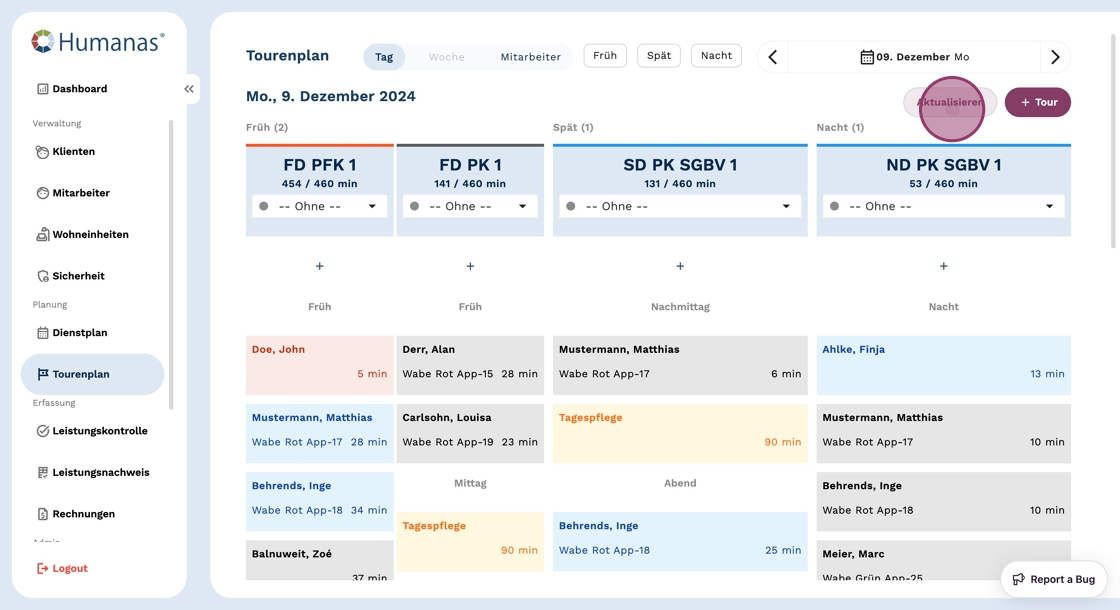Go to previous day arrow

[773, 56]
